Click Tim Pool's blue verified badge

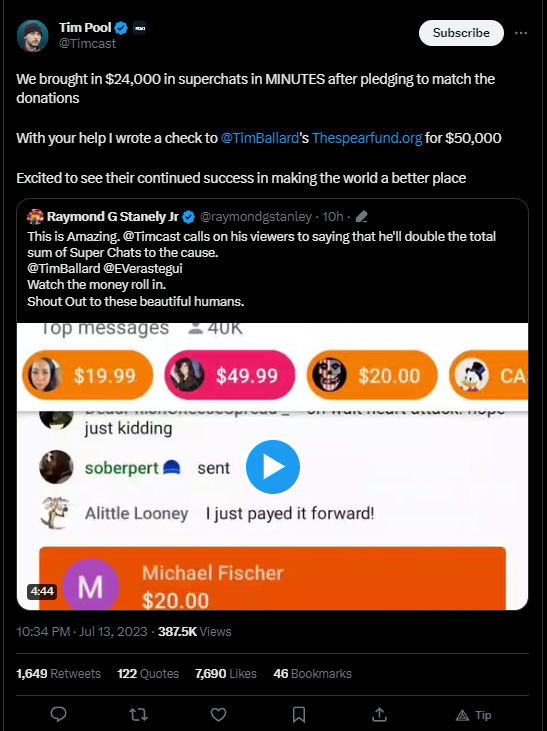[x=121, y=28]
